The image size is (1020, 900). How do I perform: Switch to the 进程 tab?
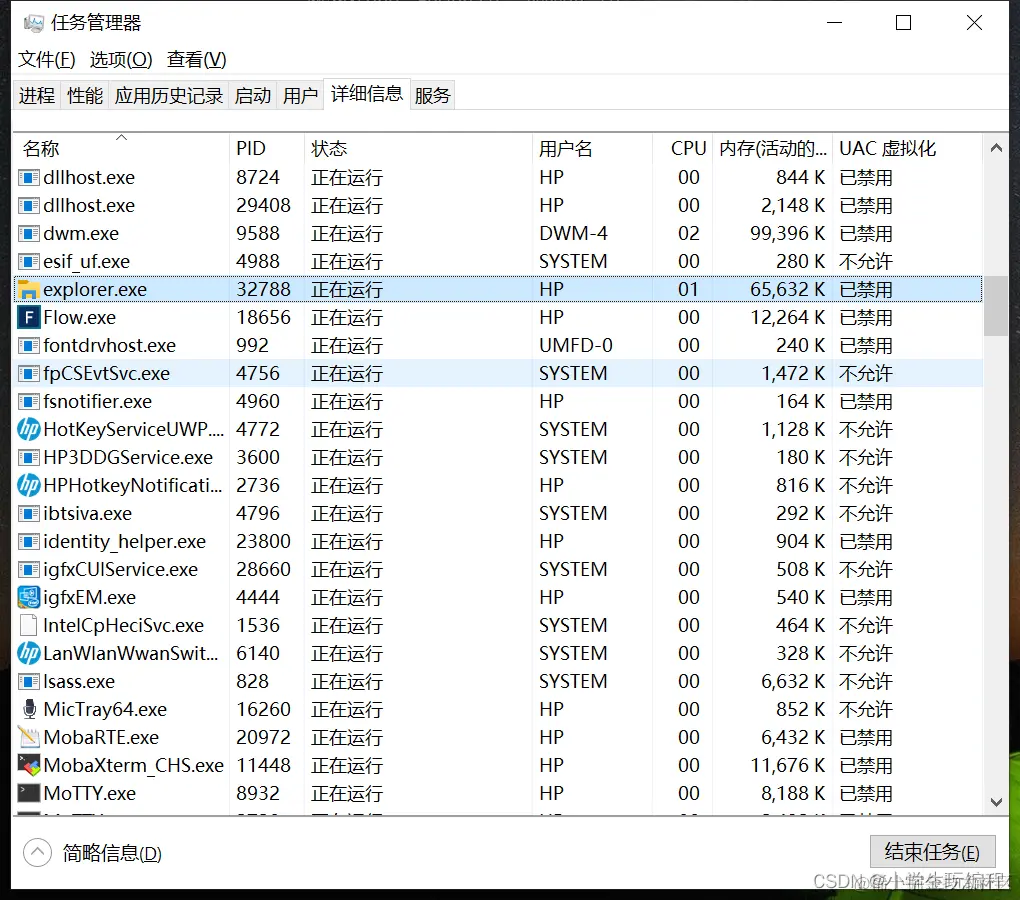[37, 96]
